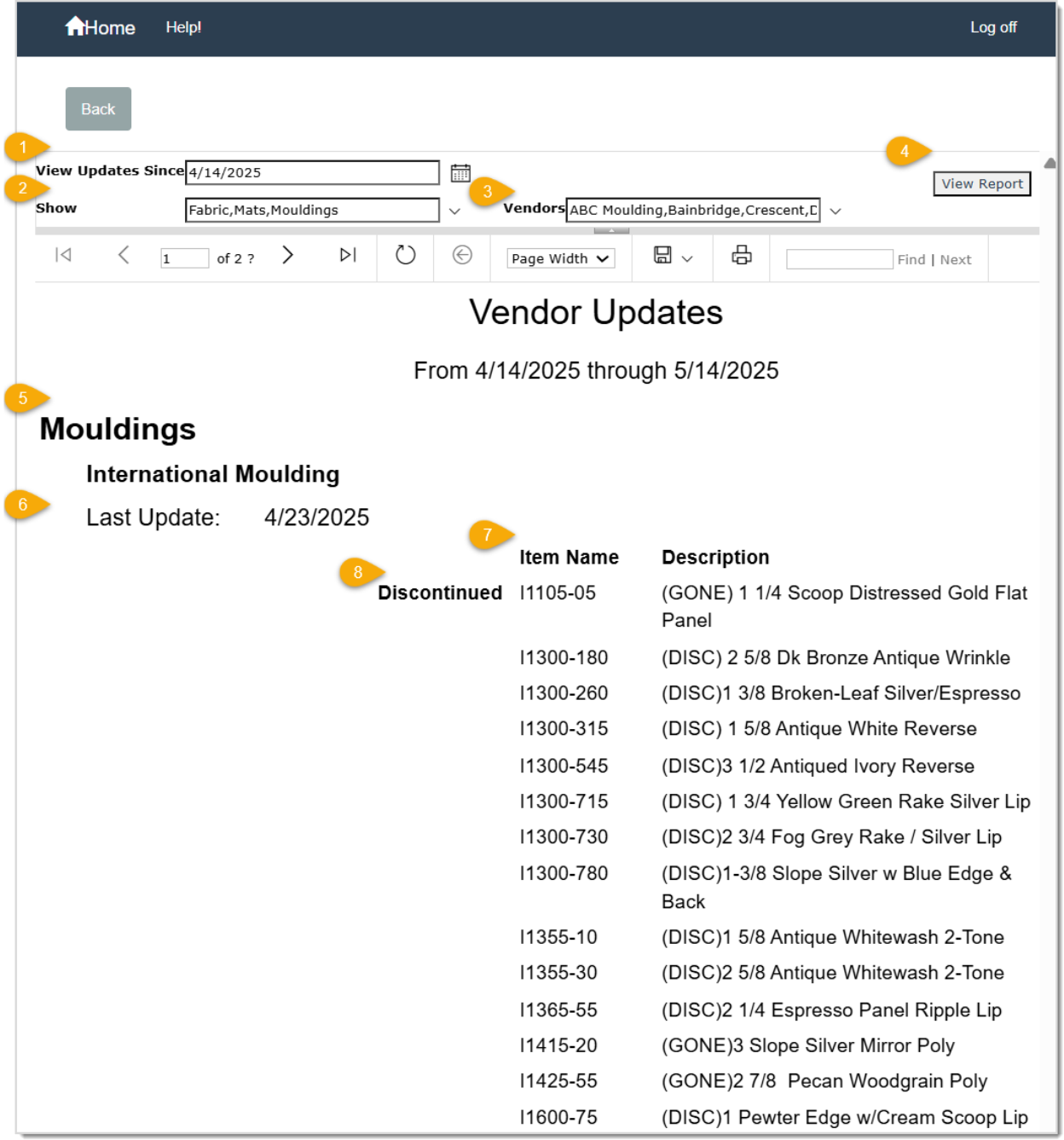Click the Back button
This screenshot has width=1064, height=1140.
click(x=97, y=108)
